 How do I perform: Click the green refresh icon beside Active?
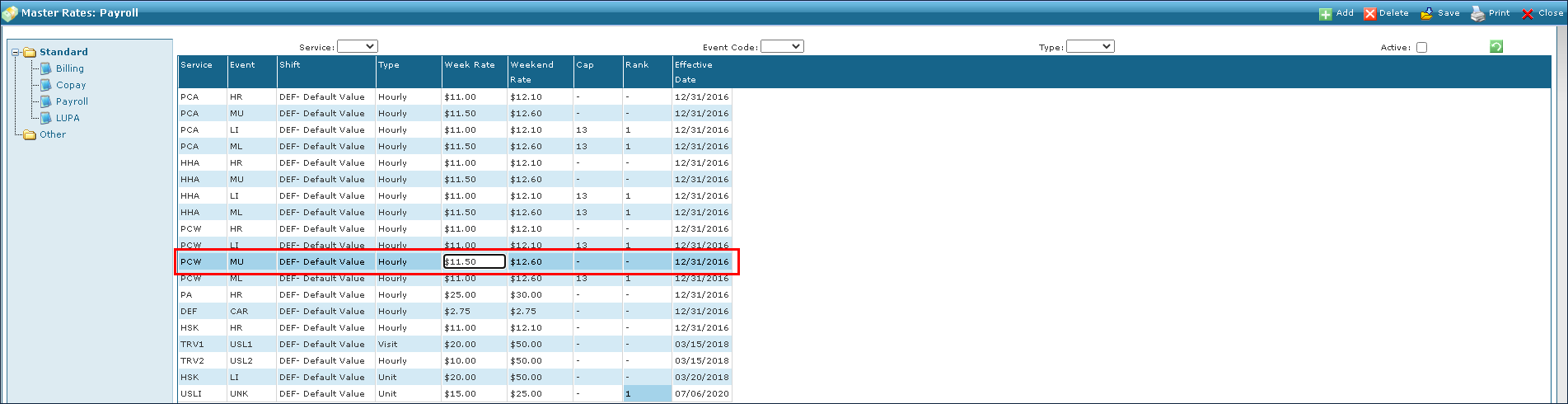click(x=1496, y=47)
